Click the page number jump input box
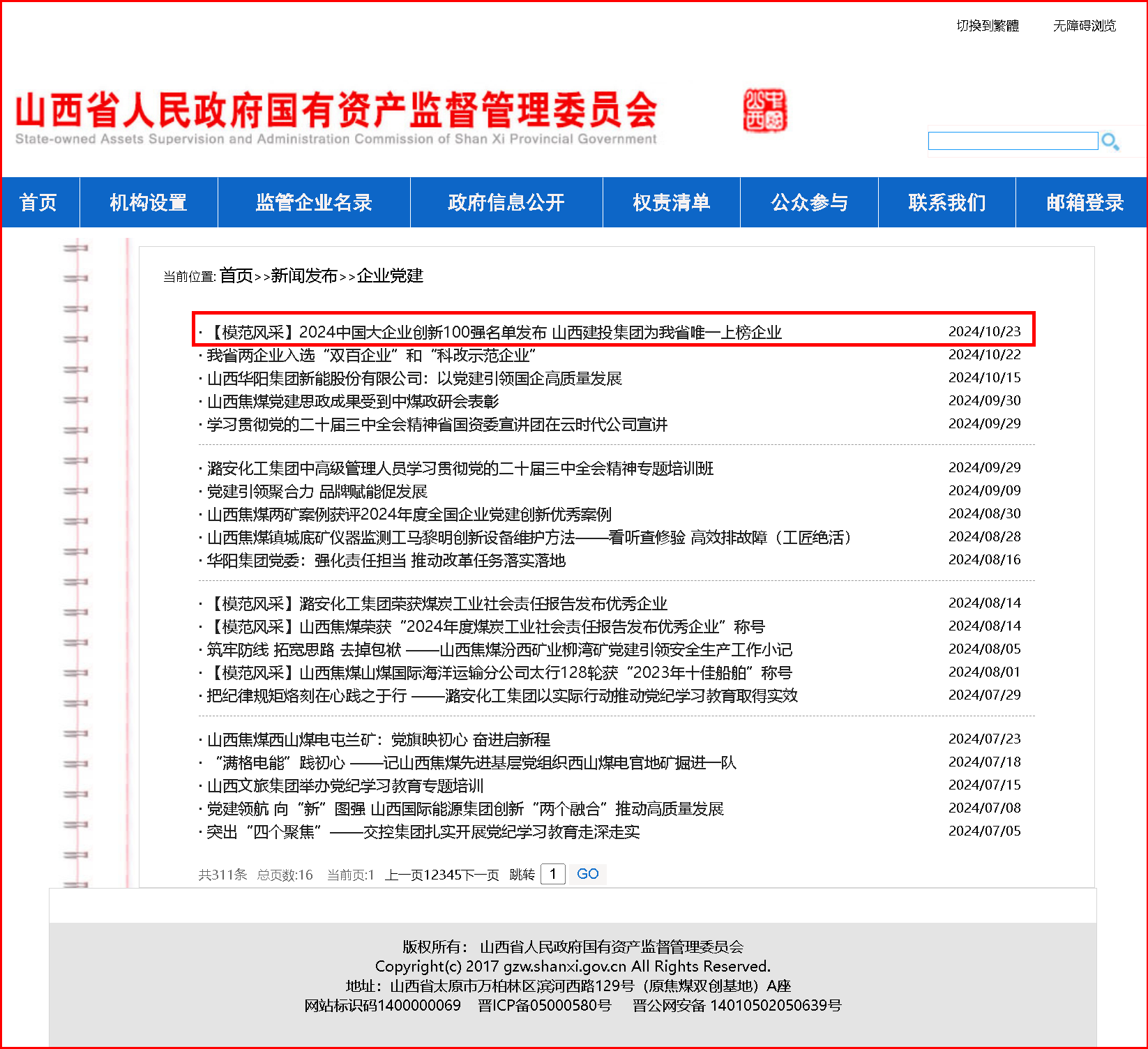 (x=552, y=874)
